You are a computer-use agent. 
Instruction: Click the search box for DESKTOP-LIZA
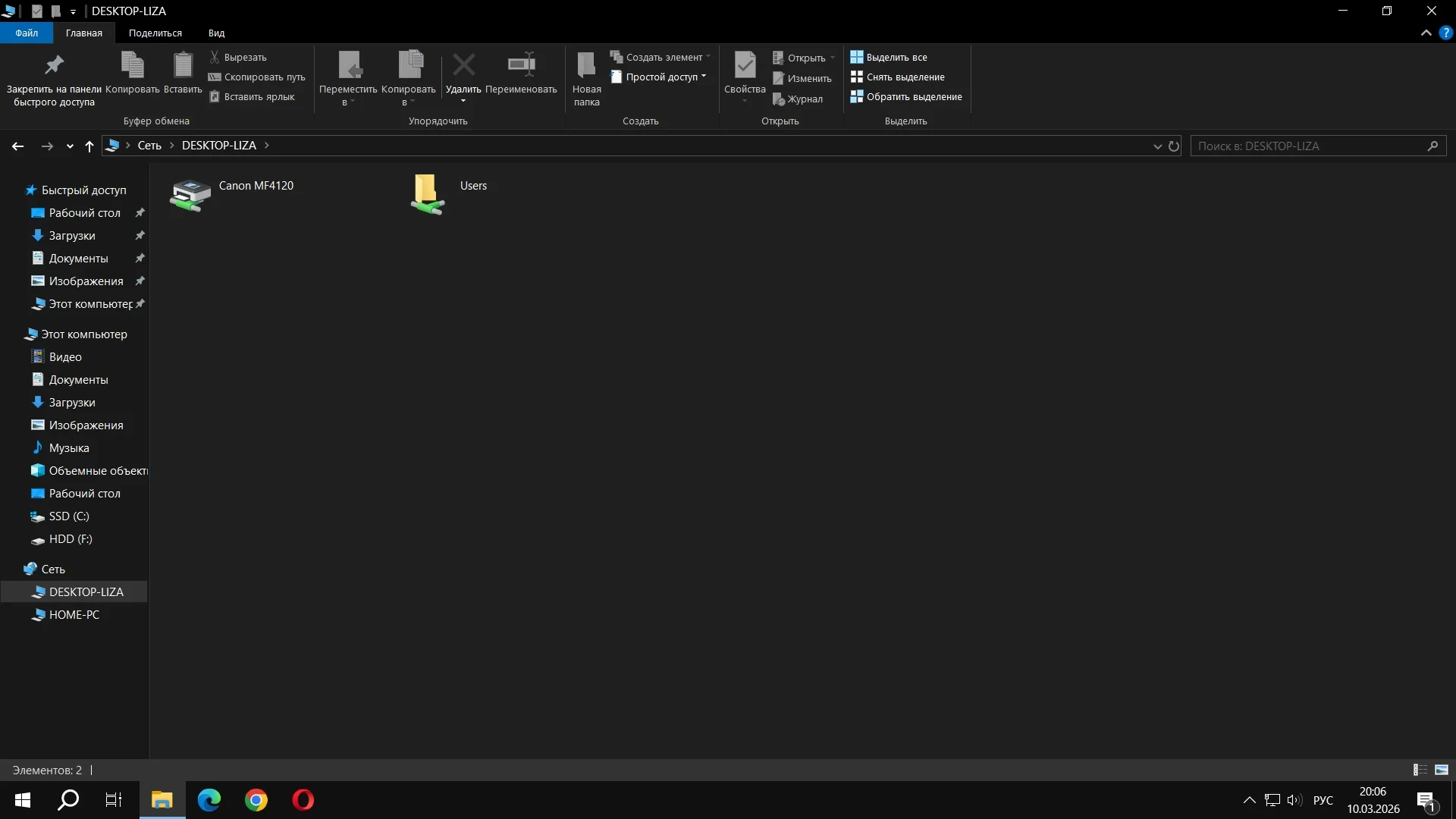tap(1310, 146)
